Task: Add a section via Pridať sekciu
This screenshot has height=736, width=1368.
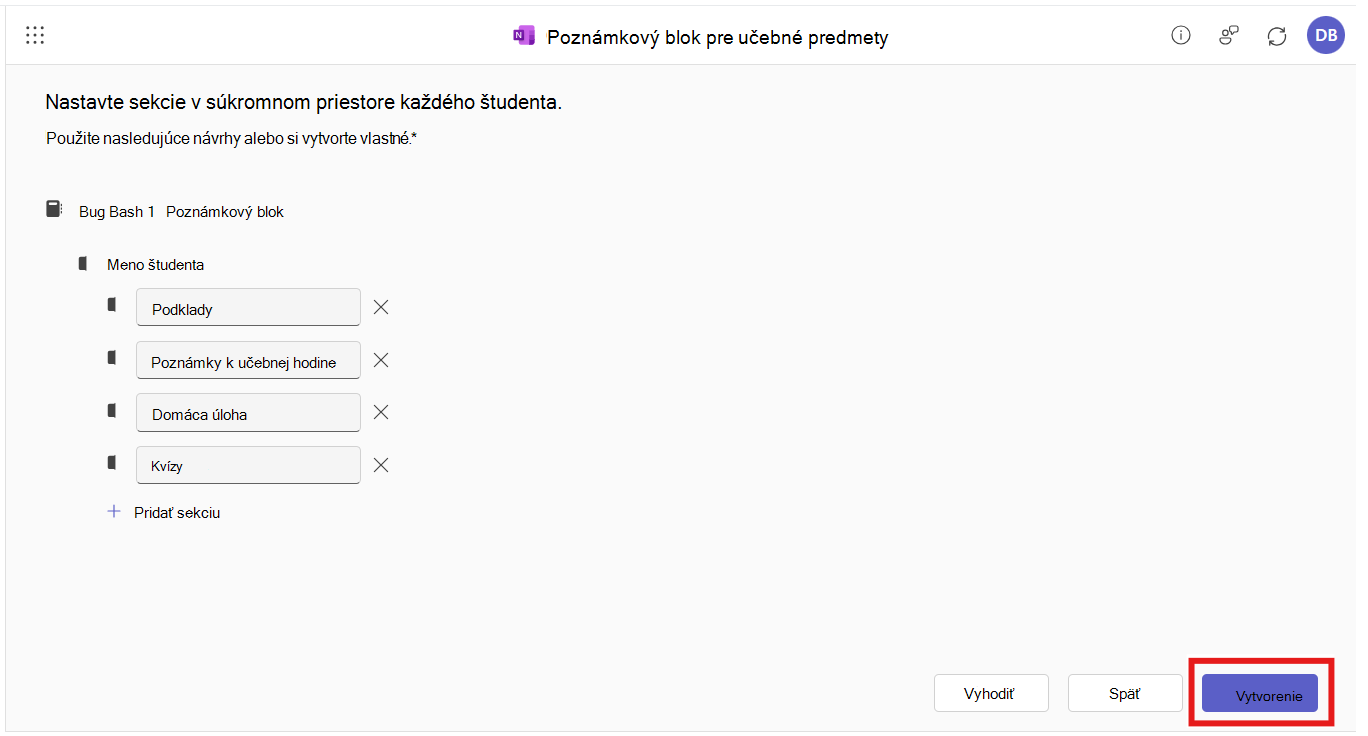Action: (x=164, y=512)
